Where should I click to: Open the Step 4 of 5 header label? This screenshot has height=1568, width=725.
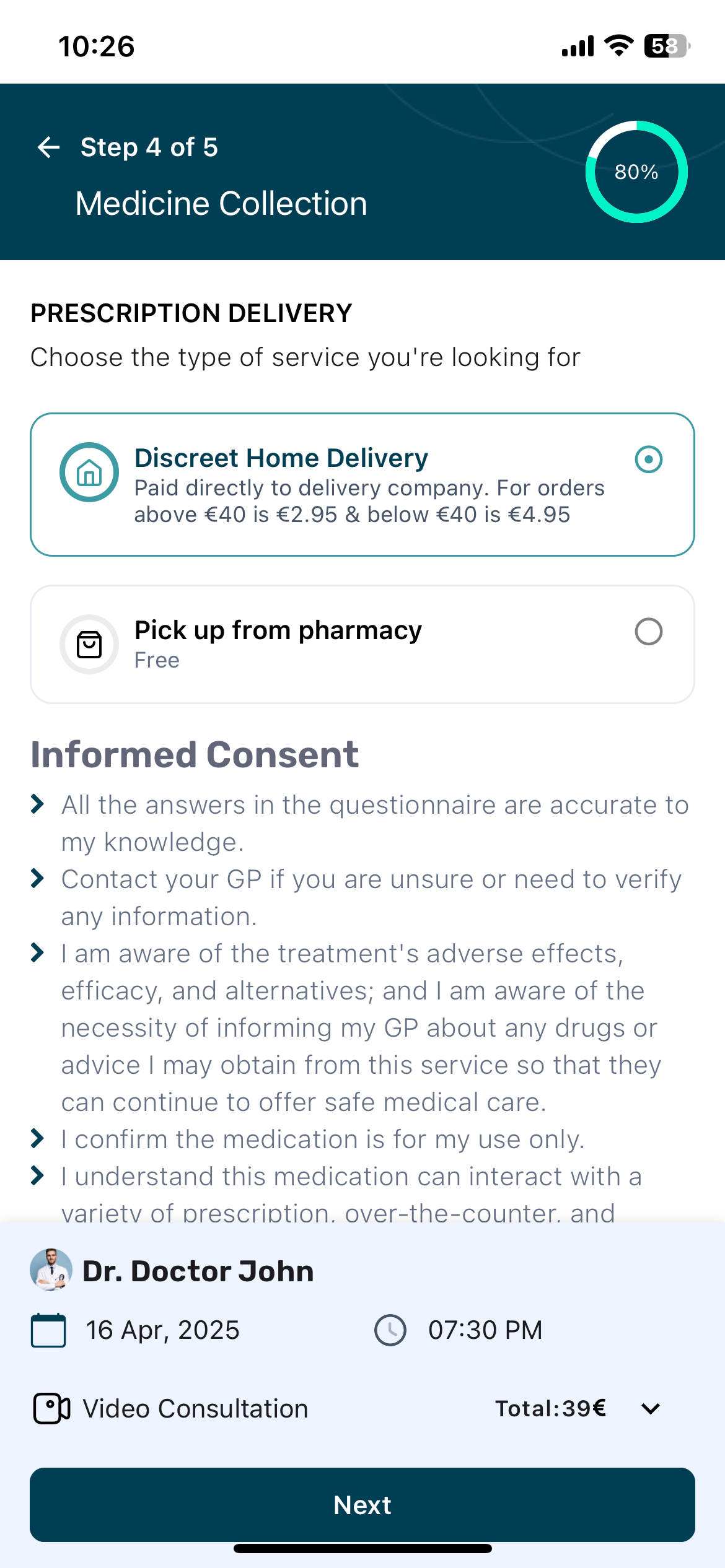coord(149,147)
